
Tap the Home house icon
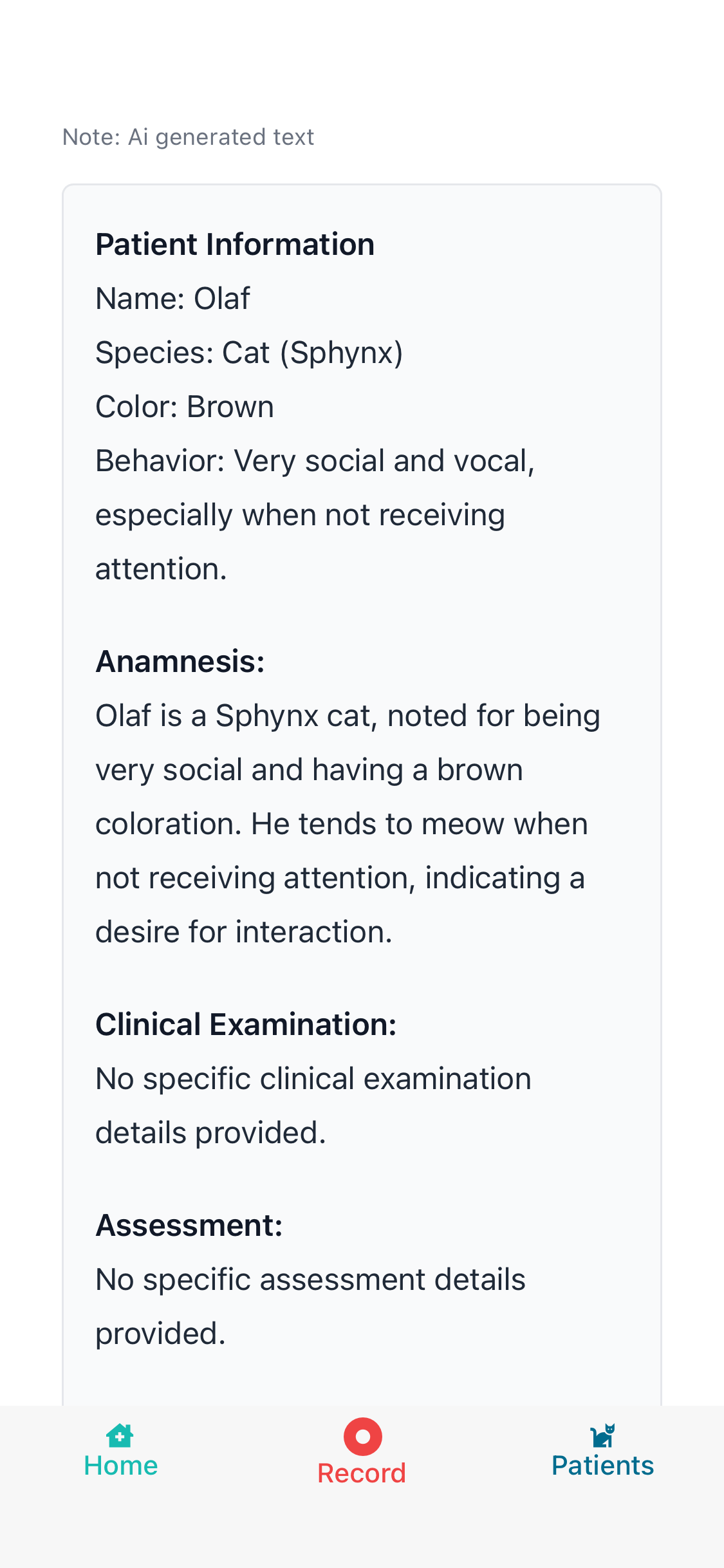[x=120, y=1435]
